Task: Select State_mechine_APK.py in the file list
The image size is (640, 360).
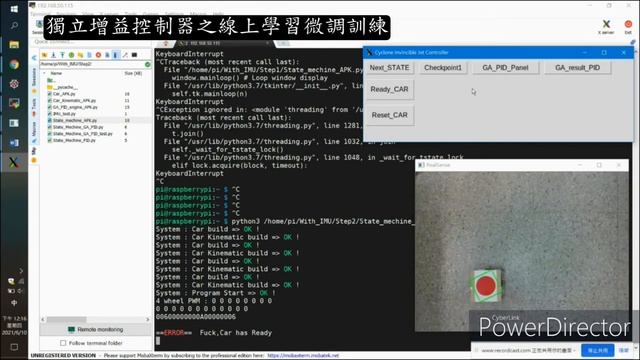Action: [72, 120]
